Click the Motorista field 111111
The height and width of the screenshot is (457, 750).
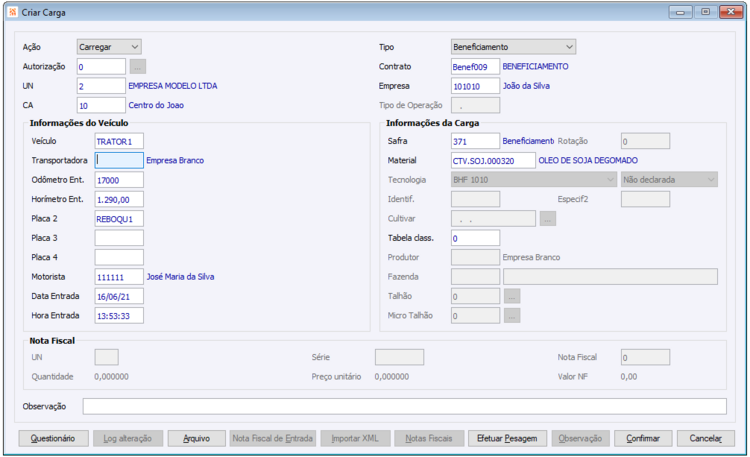click(119, 277)
